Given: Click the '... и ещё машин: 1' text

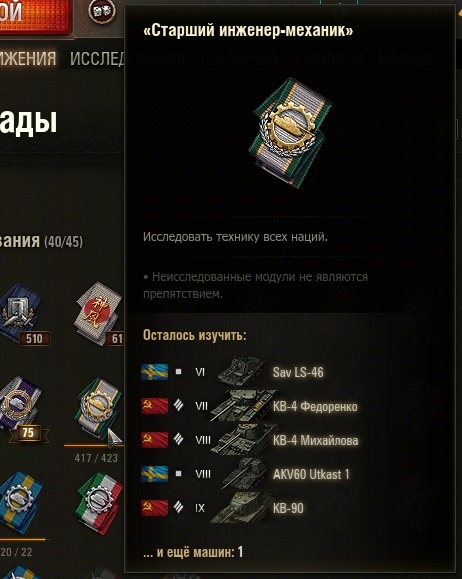Looking at the screenshot, I should pyautogui.click(x=193, y=552).
